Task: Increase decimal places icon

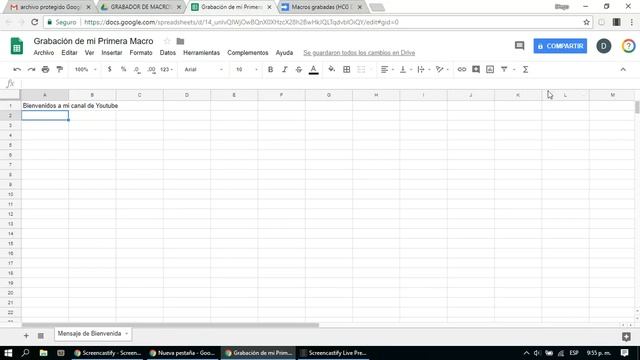Action: click(151, 70)
